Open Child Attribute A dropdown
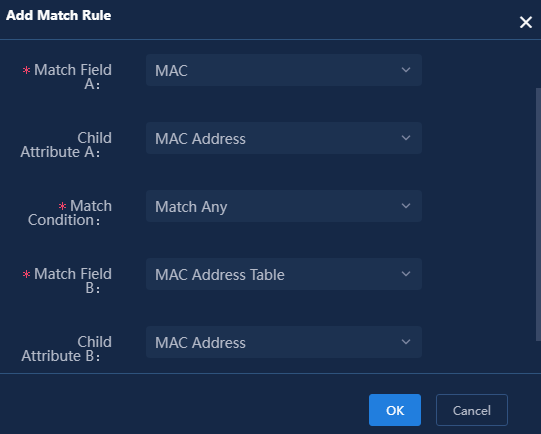Image resolution: width=541 pixels, height=434 pixels. pyautogui.click(x=284, y=138)
